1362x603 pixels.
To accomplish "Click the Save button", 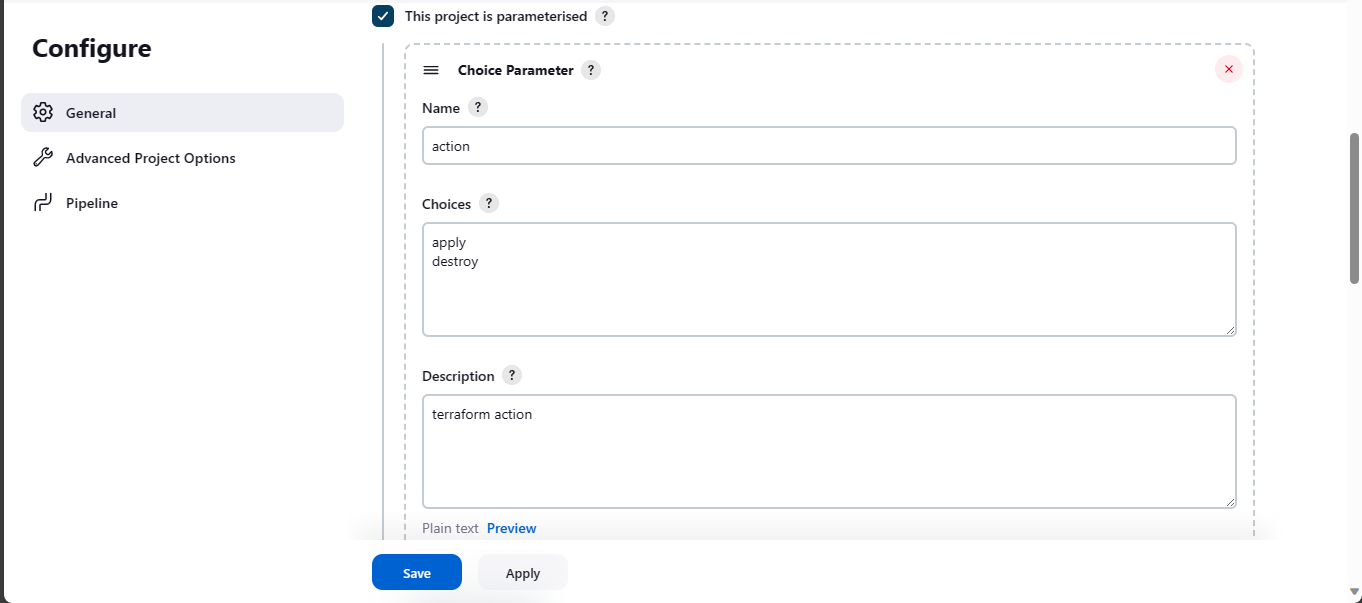I will 416,572.
